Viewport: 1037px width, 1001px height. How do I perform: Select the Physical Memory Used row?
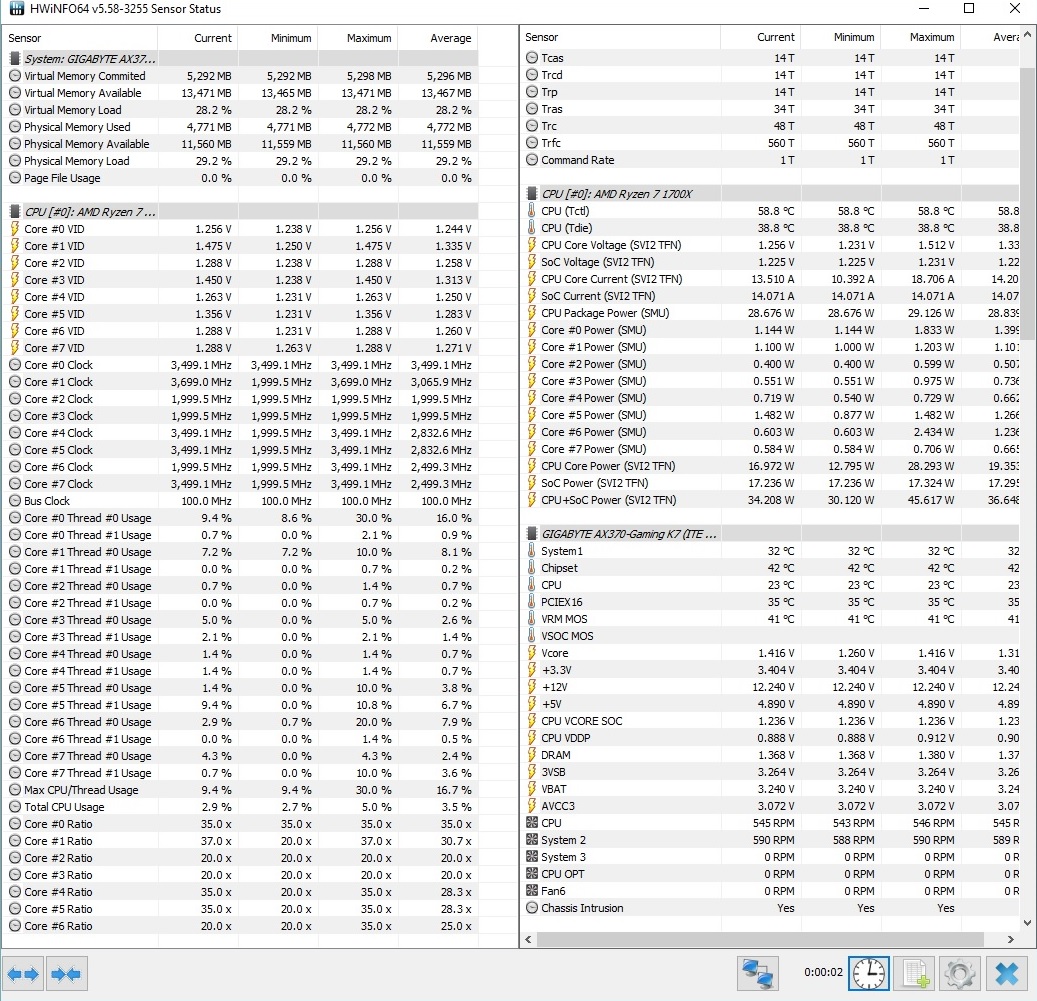(x=241, y=127)
